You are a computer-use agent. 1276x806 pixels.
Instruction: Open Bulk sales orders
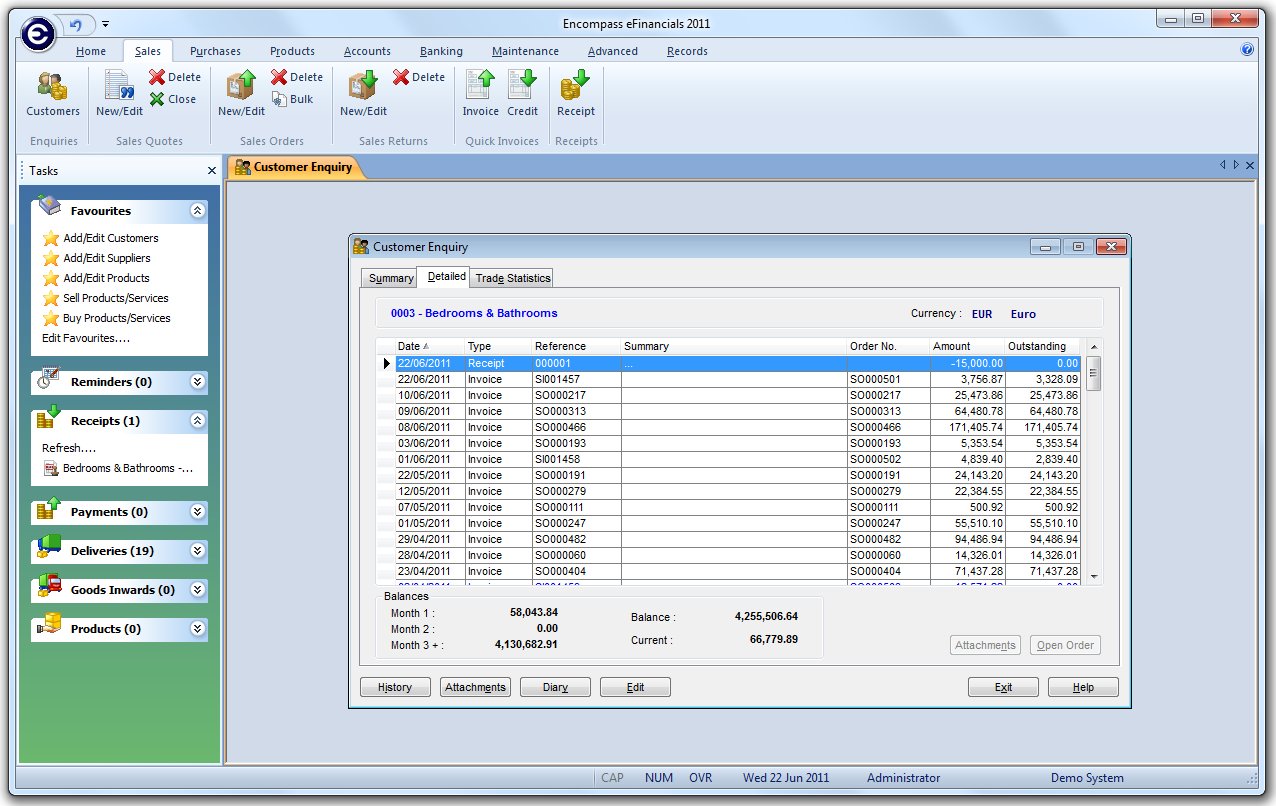[292, 99]
